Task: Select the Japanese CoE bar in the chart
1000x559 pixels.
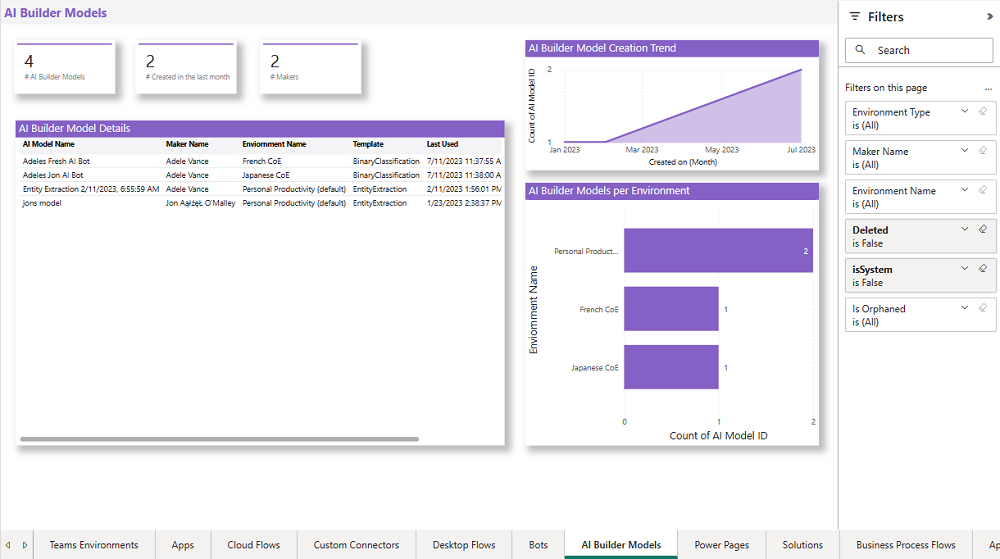Action: tap(671, 367)
